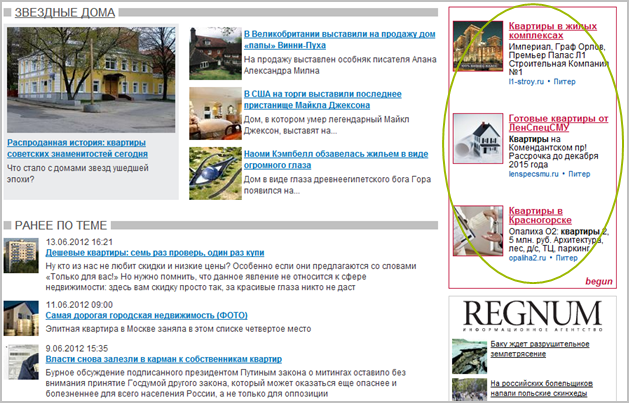This screenshot has height=403, width=629.
Task: Open article Дешевые квартиры: семь раз проверь
Action: [154, 254]
